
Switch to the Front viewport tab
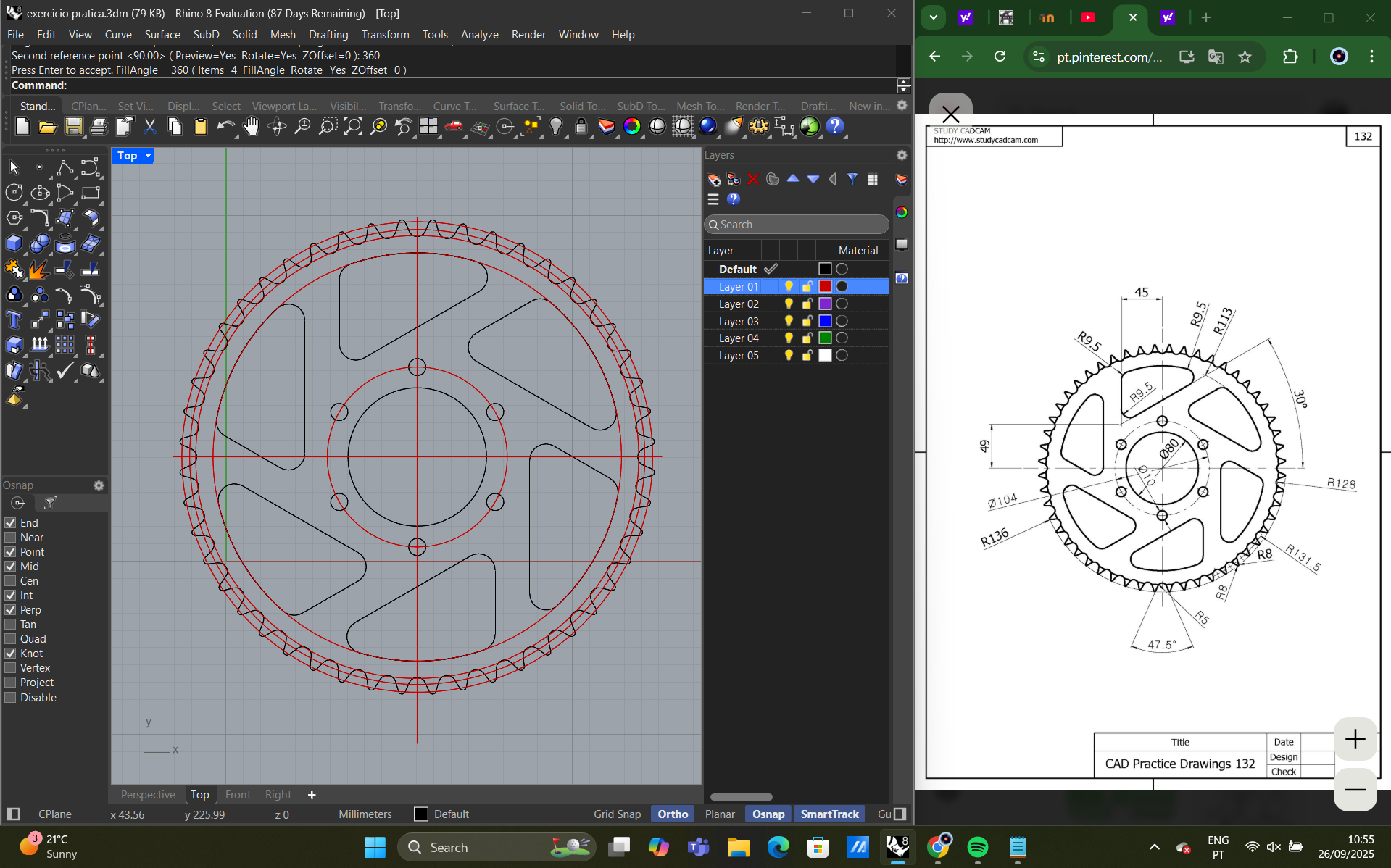[238, 794]
